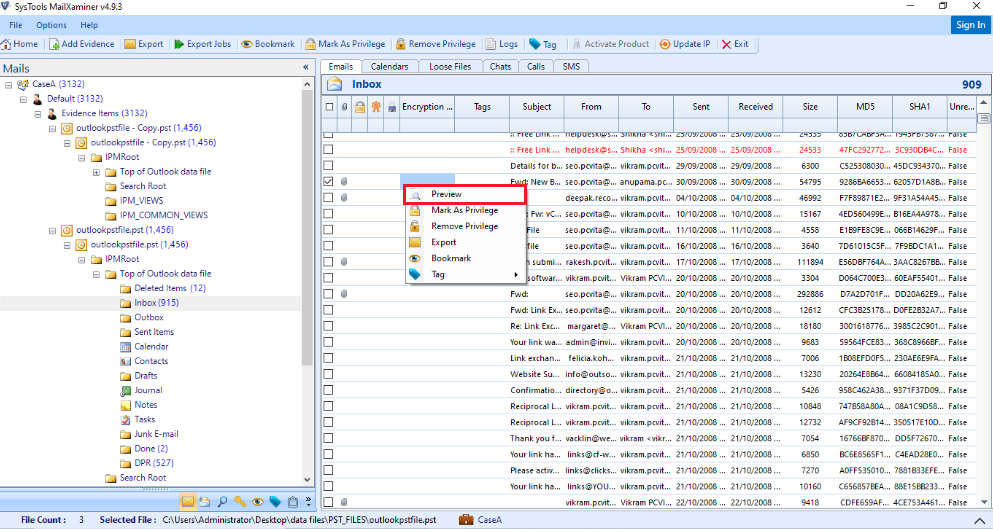993x529 pixels.
Task: Click the Sign In button
Action: point(970,25)
